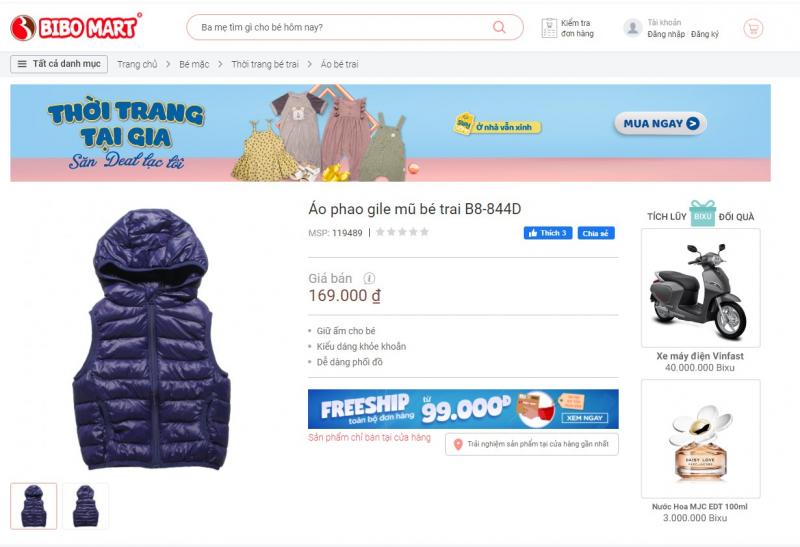Select the second vest thumbnail
The width and height of the screenshot is (800, 547).
point(85,506)
